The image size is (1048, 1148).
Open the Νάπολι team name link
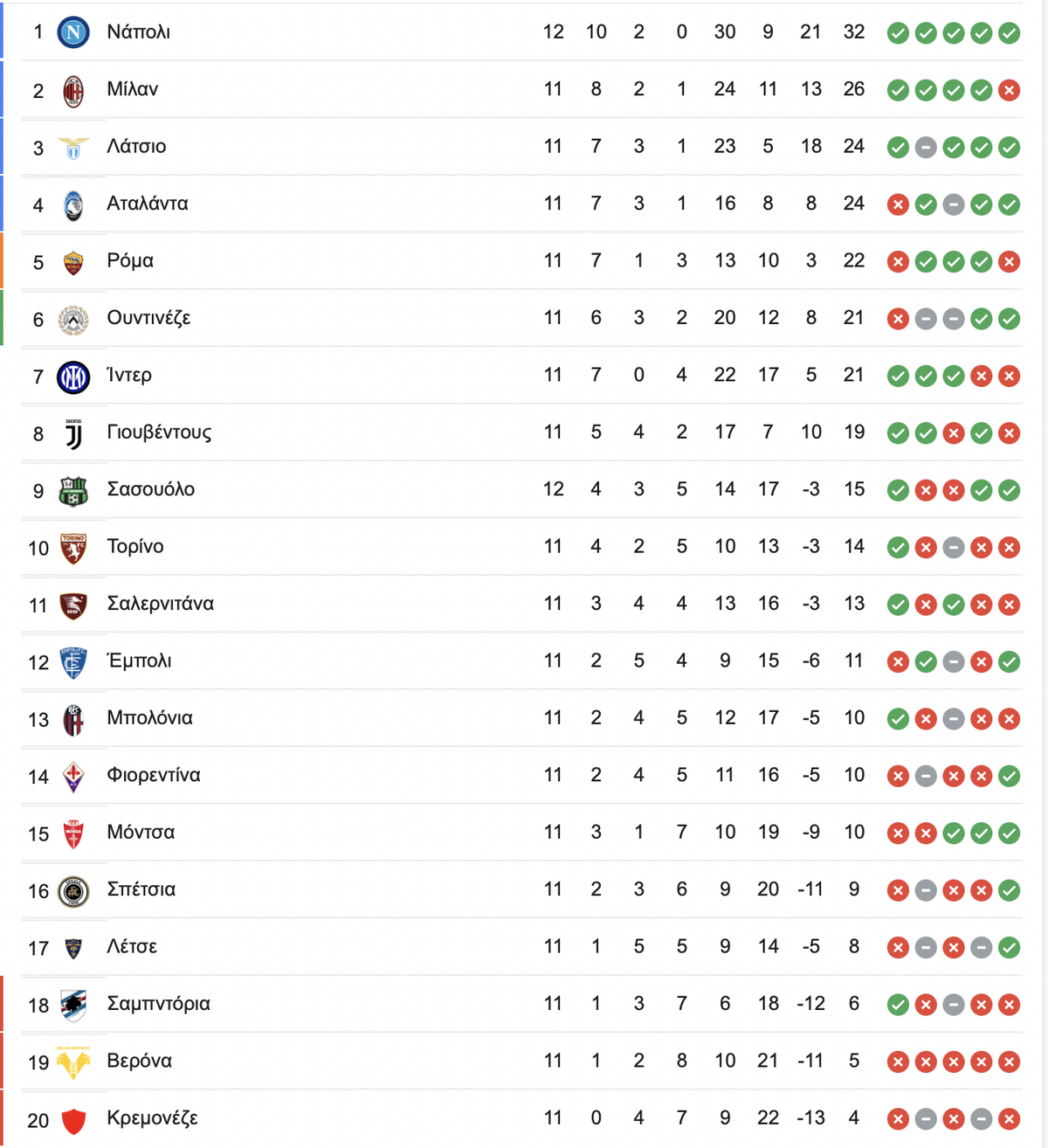coord(139,32)
